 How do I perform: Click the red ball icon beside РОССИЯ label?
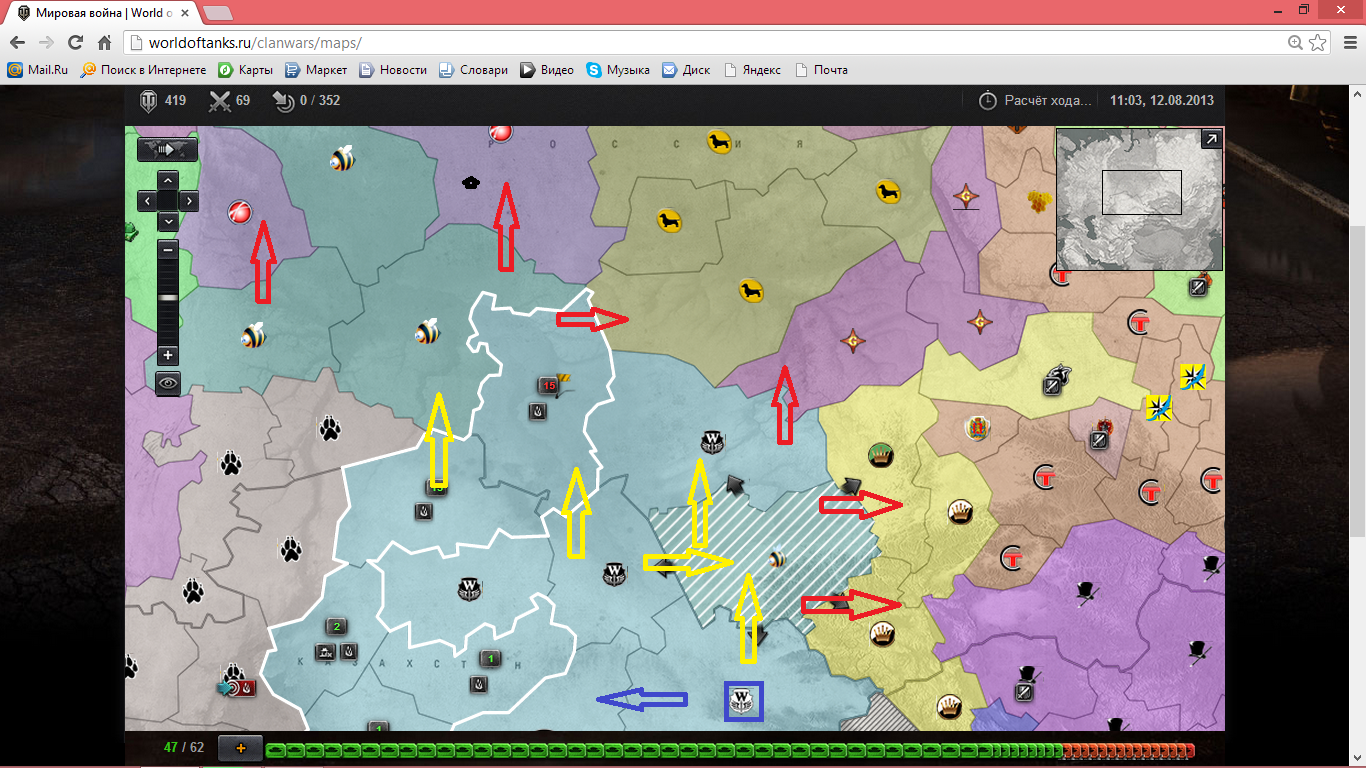tap(500, 132)
